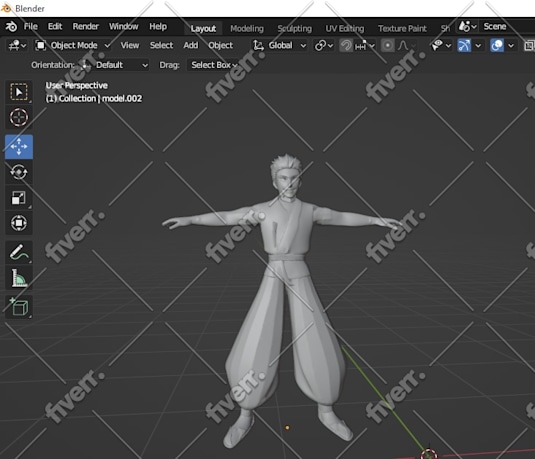The width and height of the screenshot is (535, 459).
Task: Select the Add Cube tool
Action: click(x=19, y=307)
